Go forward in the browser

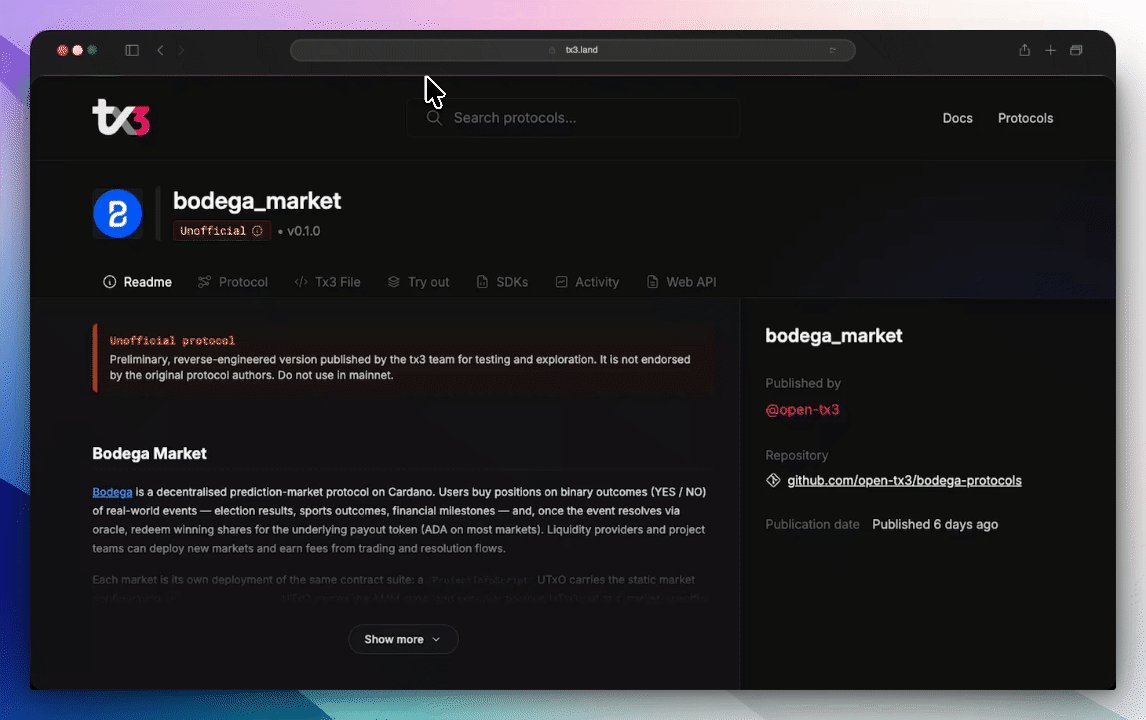pos(181,50)
